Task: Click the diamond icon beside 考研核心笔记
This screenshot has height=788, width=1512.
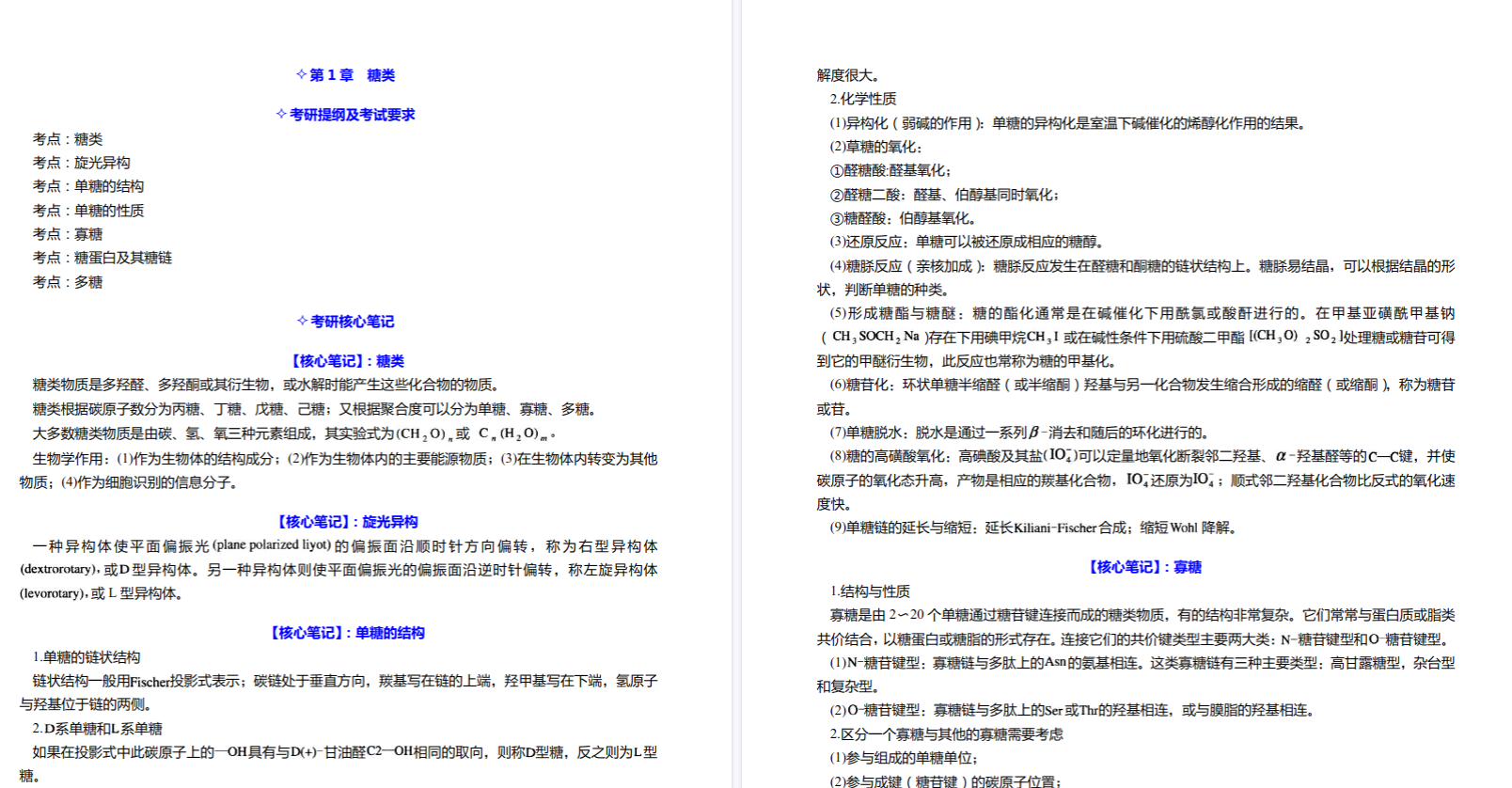Action: (302, 321)
